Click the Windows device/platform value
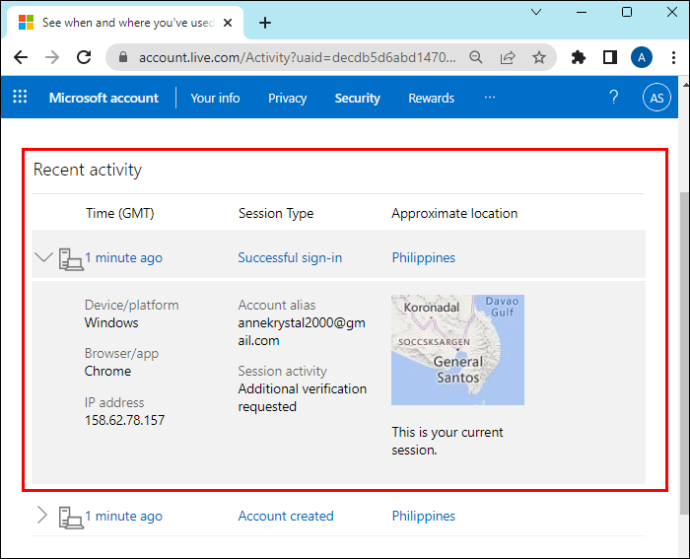690x559 pixels. (x=111, y=323)
